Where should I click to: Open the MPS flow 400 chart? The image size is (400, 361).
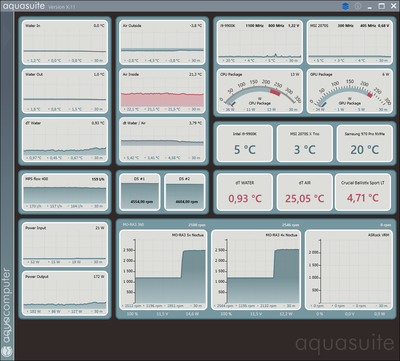[x=65, y=192]
